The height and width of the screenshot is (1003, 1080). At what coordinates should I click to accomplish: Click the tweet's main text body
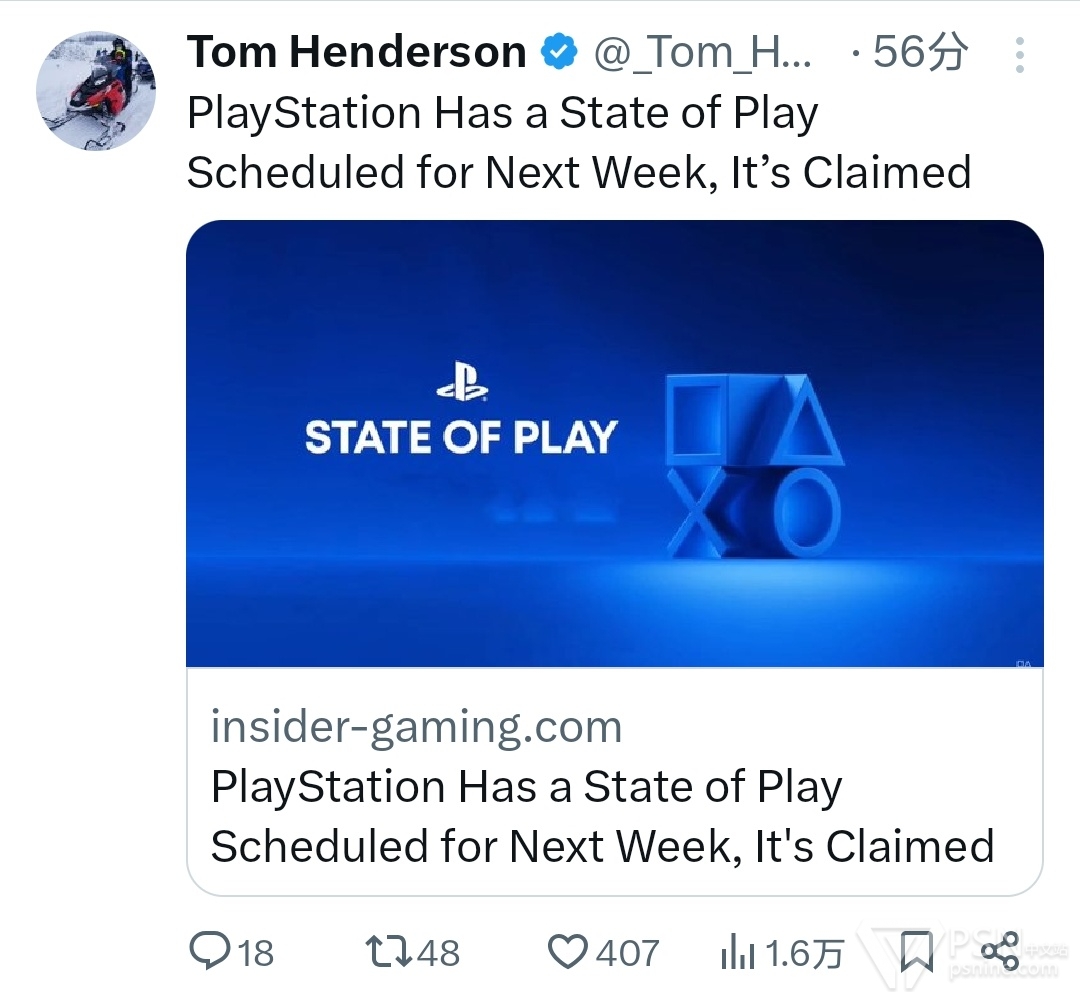(578, 143)
